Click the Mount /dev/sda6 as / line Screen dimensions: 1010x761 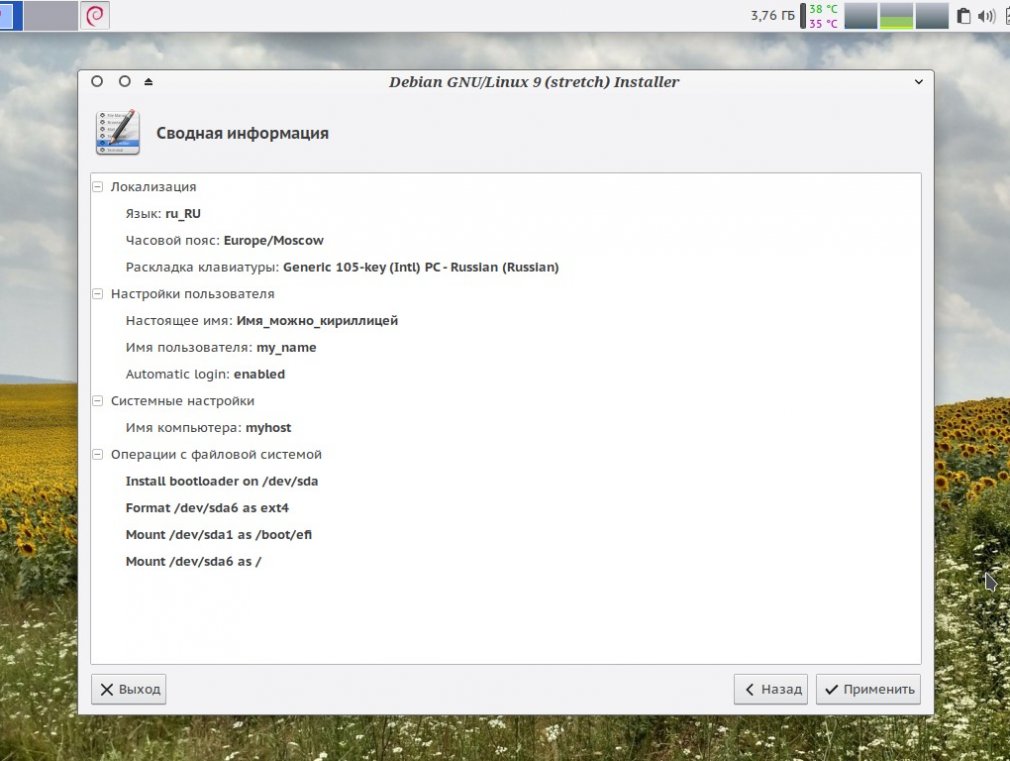tap(193, 561)
